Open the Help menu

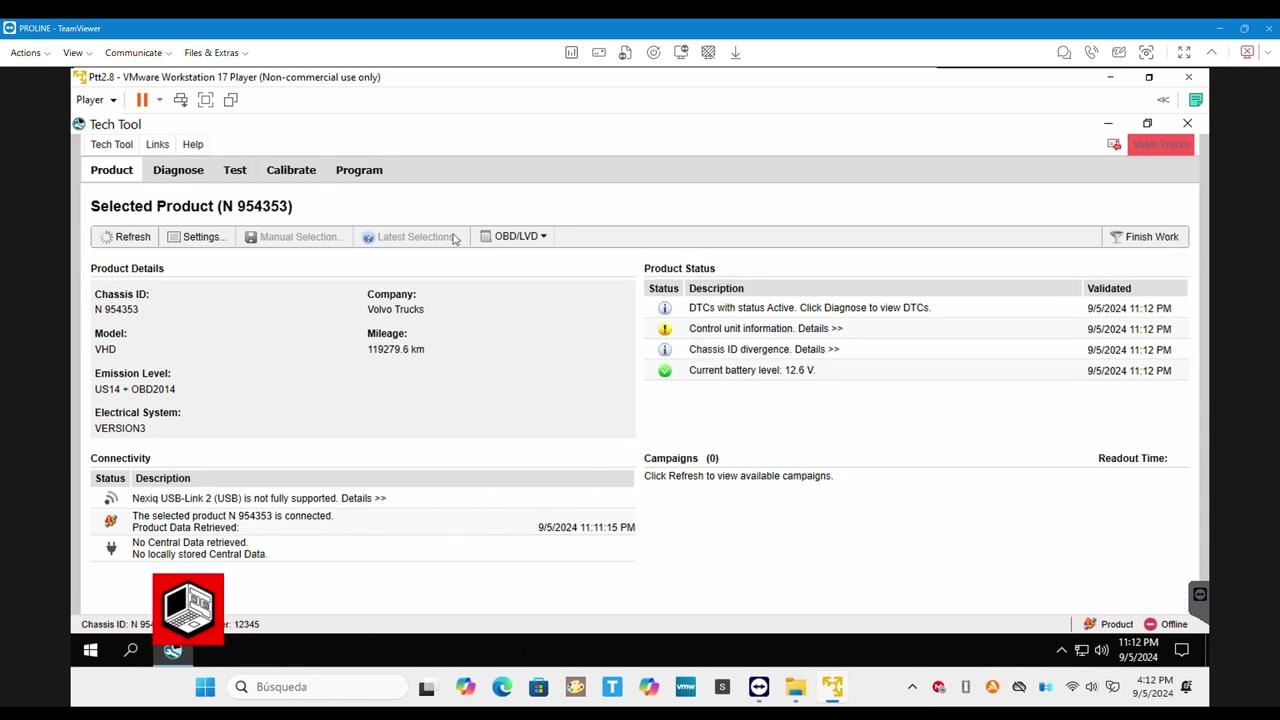(193, 145)
